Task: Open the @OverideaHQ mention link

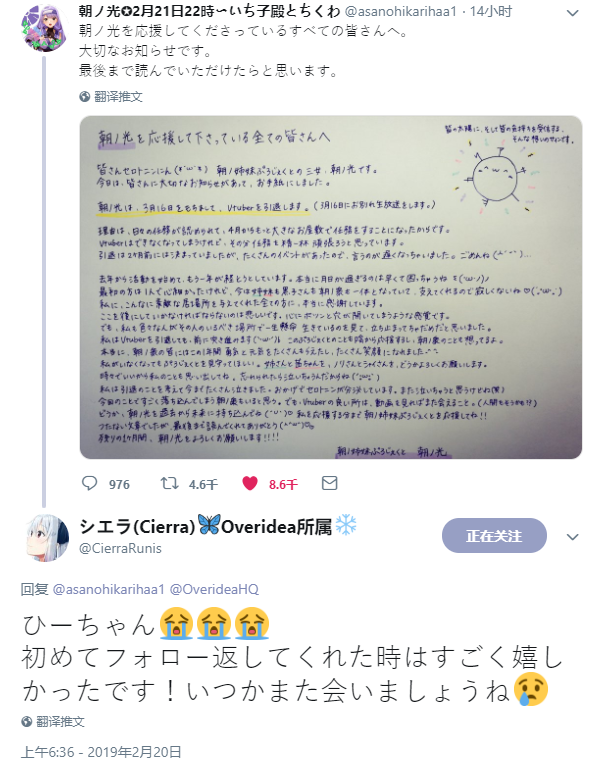Action: point(214,589)
